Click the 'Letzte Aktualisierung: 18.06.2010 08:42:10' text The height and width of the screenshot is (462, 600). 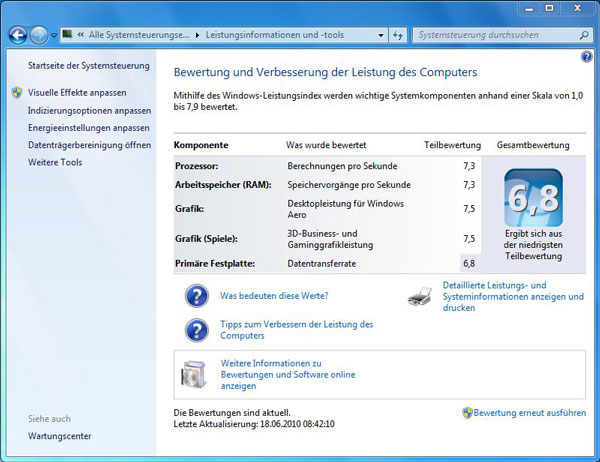click(254, 424)
